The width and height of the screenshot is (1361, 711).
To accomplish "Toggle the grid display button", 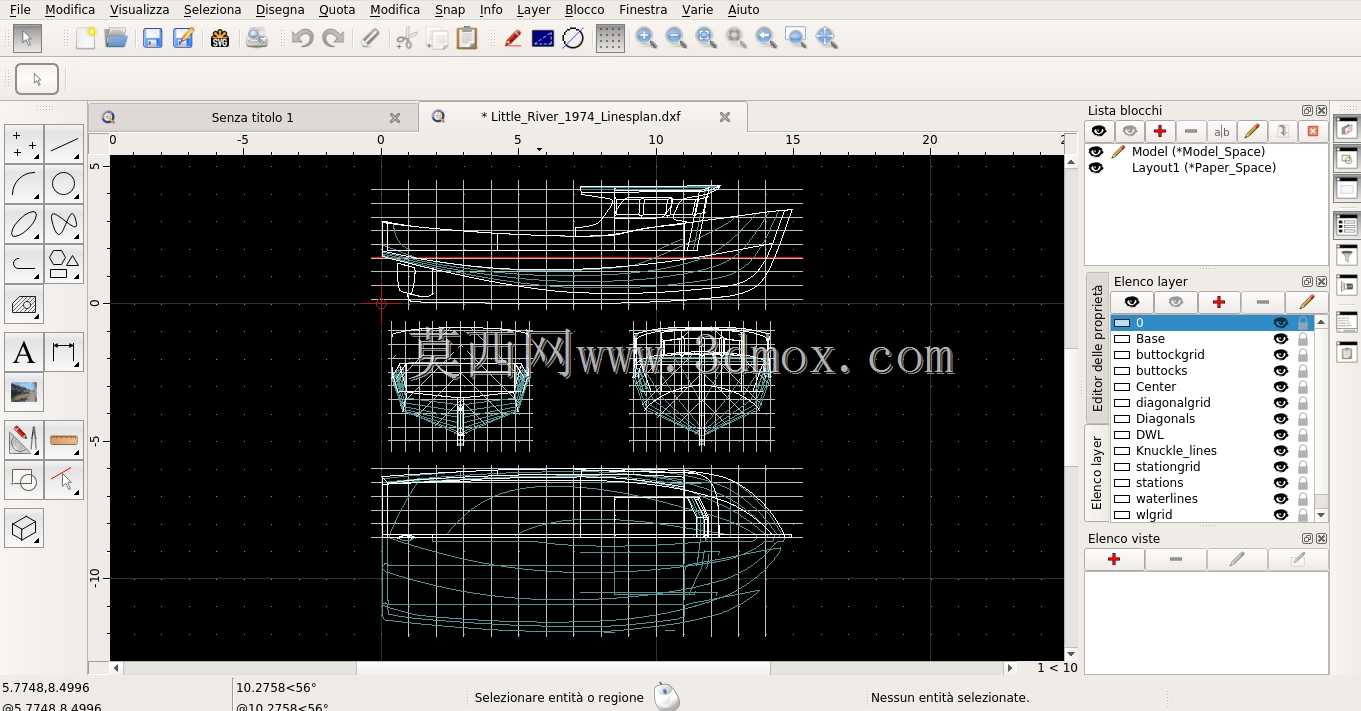I will (x=610, y=38).
